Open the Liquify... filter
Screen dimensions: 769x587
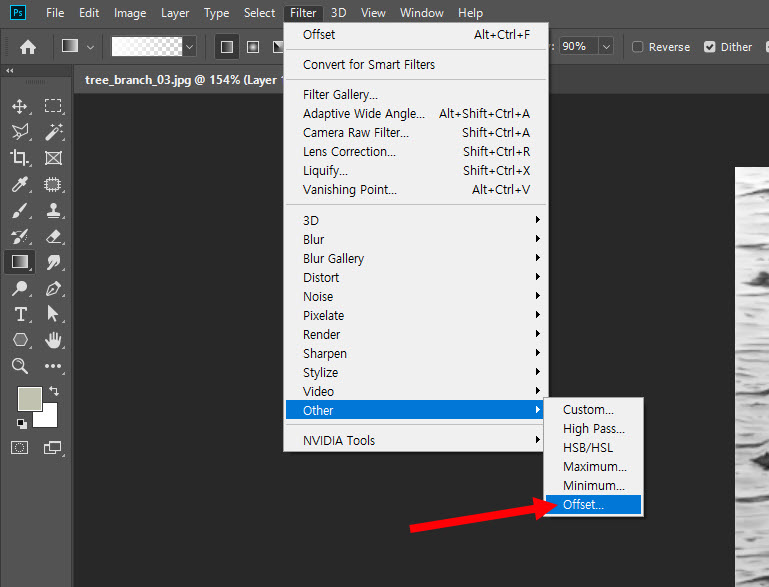click(416, 171)
